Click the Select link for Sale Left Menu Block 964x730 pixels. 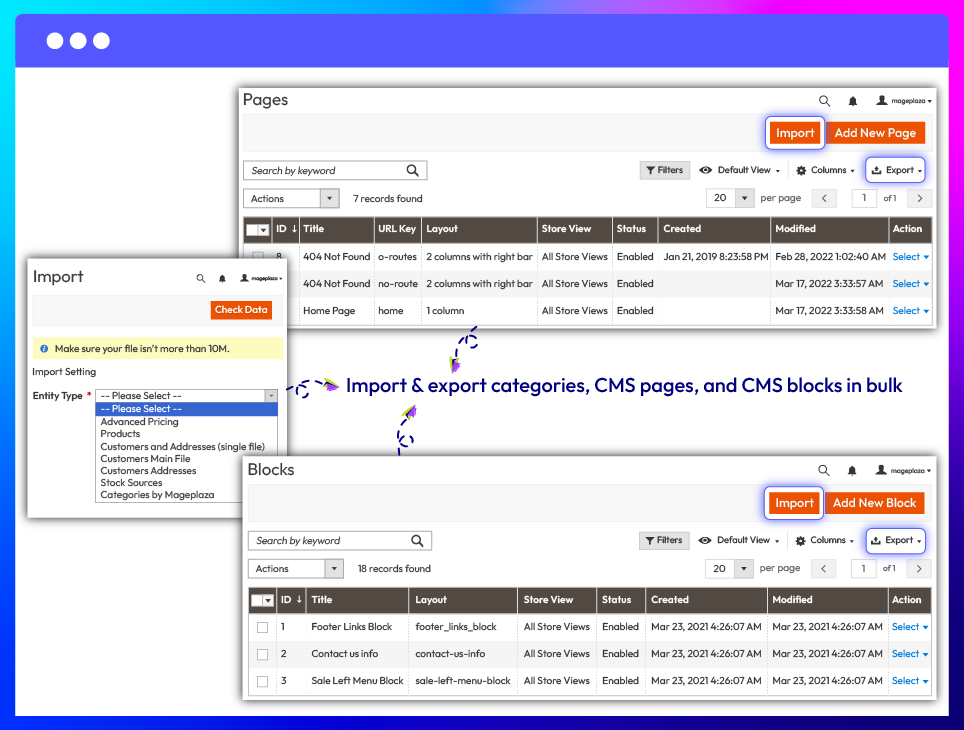[x=905, y=681]
